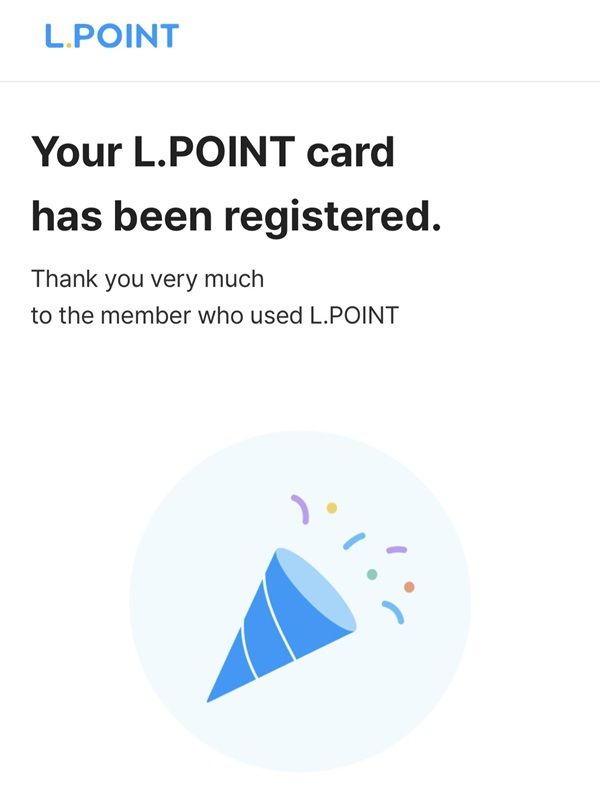Click the letter L in the header logo
The width and height of the screenshot is (600, 800).
click(x=54, y=36)
